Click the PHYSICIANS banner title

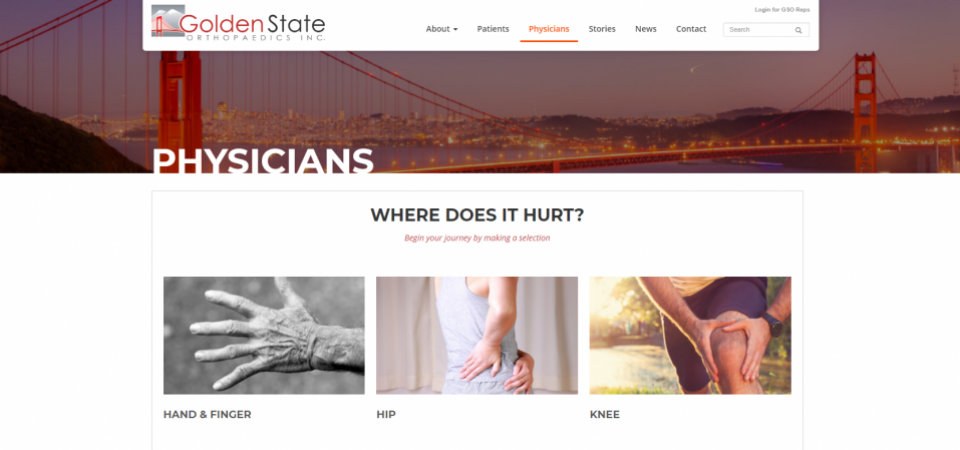pyautogui.click(x=263, y=160)
